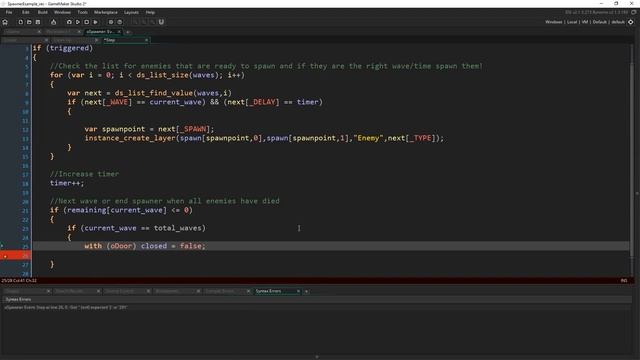Click the Windows target platform label
The image size is (640, 360).
(x=553, y=22)
